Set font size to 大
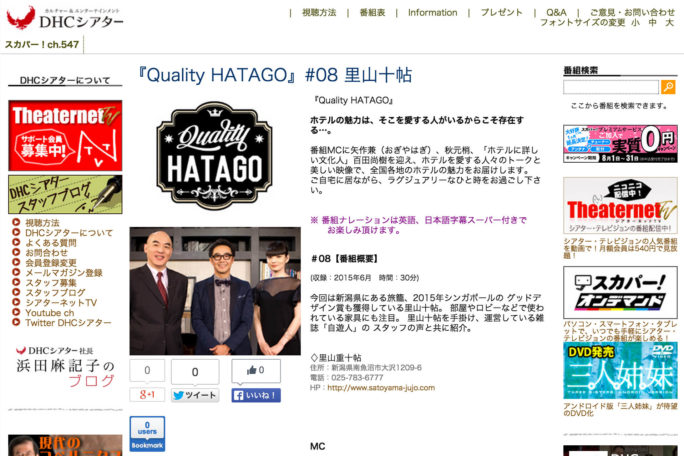684x456 pixels. (670, 23)
